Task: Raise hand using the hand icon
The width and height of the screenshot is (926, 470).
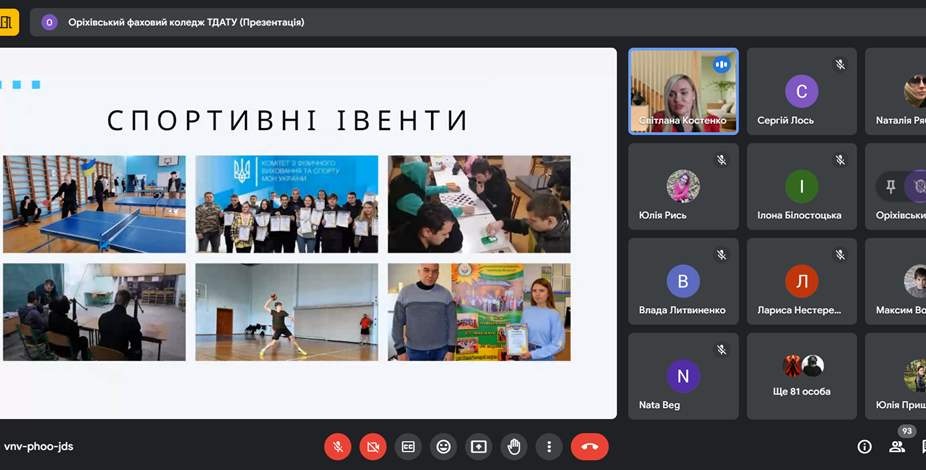Action: click(514, 446)
